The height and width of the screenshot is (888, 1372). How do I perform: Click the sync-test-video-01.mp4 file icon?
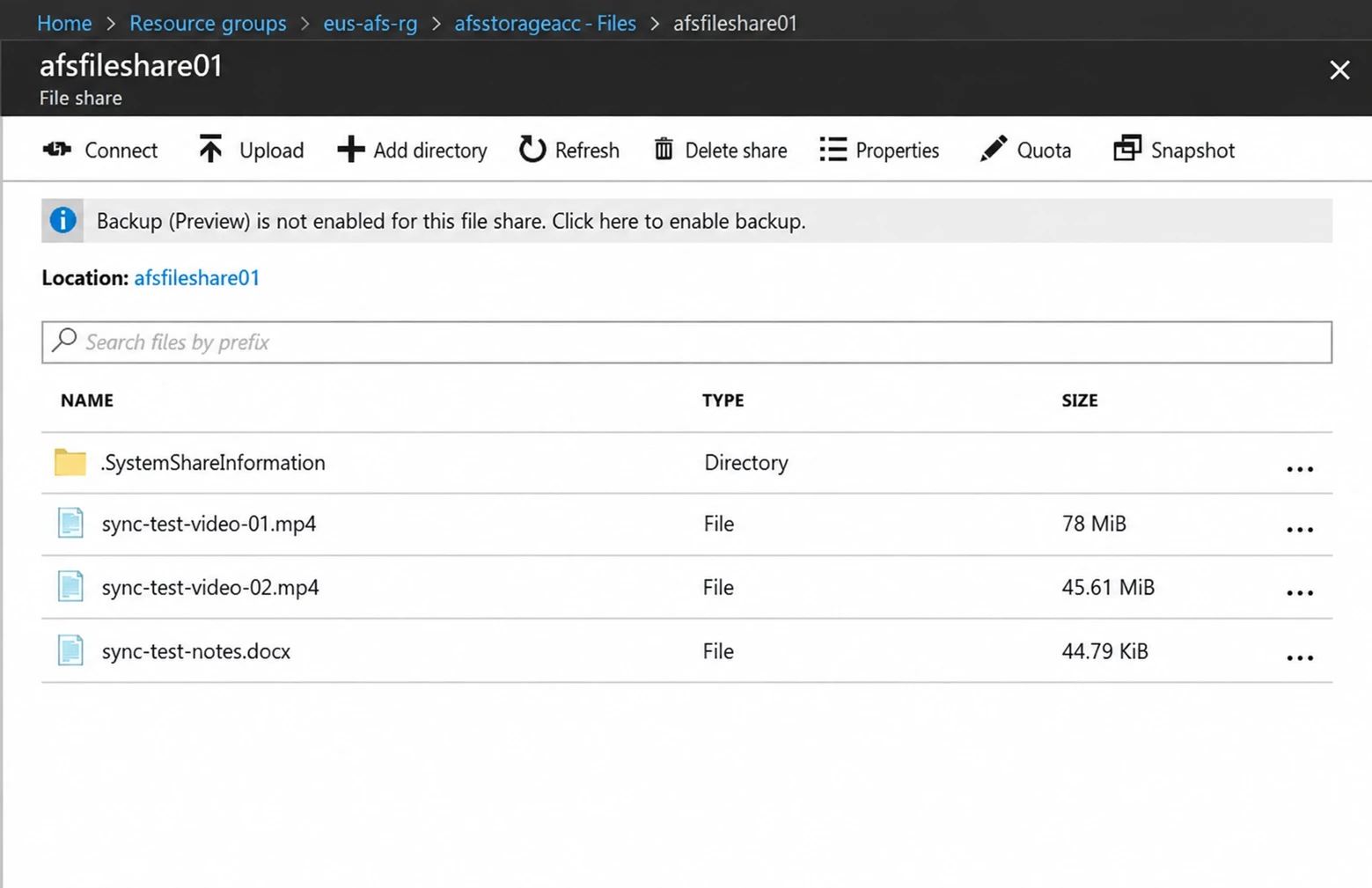point(70,523)
